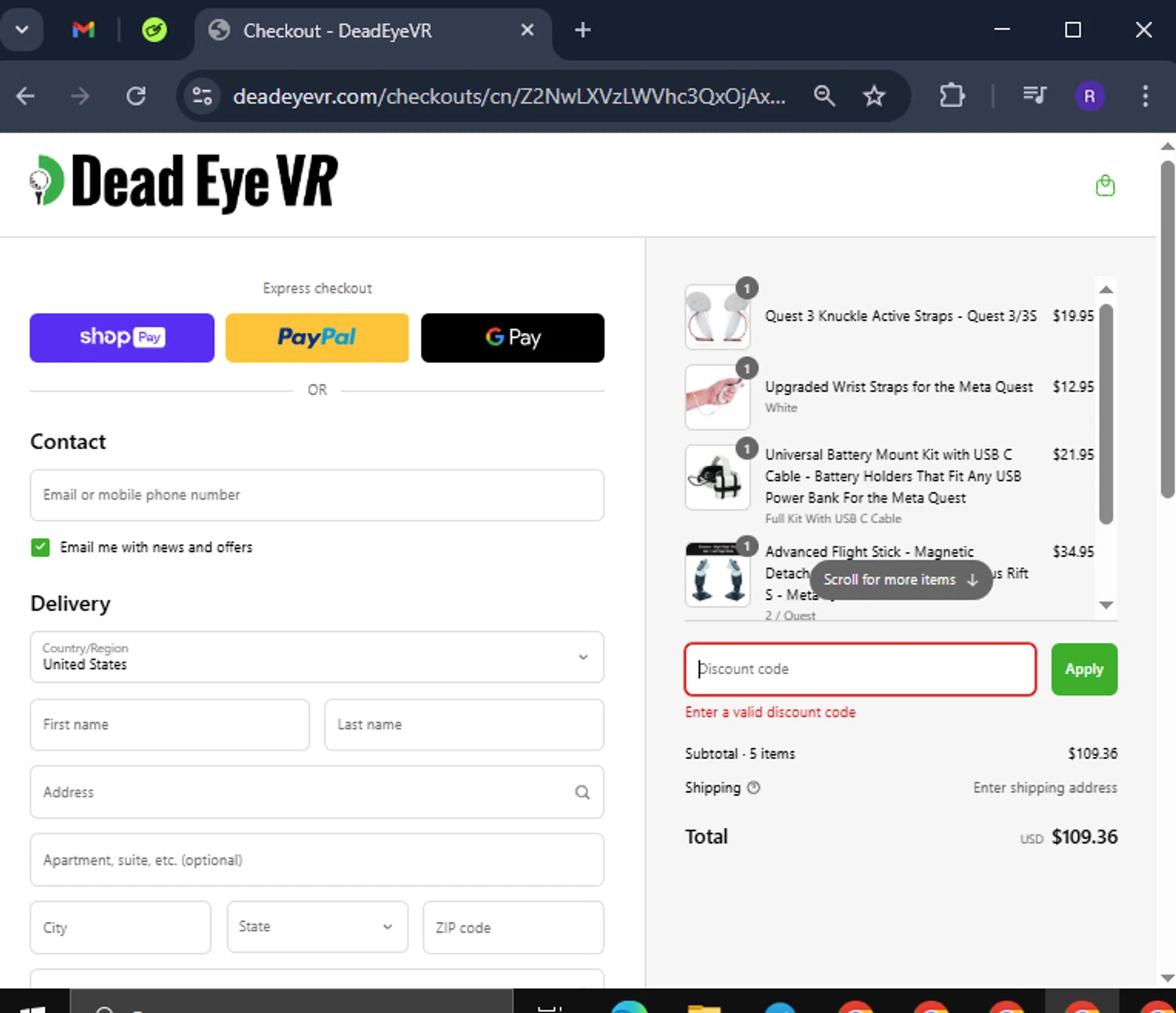Click the Quest 3 Knuckle Active Straps thumbnail
This screenshot has height=1013, width=1176.
pyautogui.click(x=717, y=316)
